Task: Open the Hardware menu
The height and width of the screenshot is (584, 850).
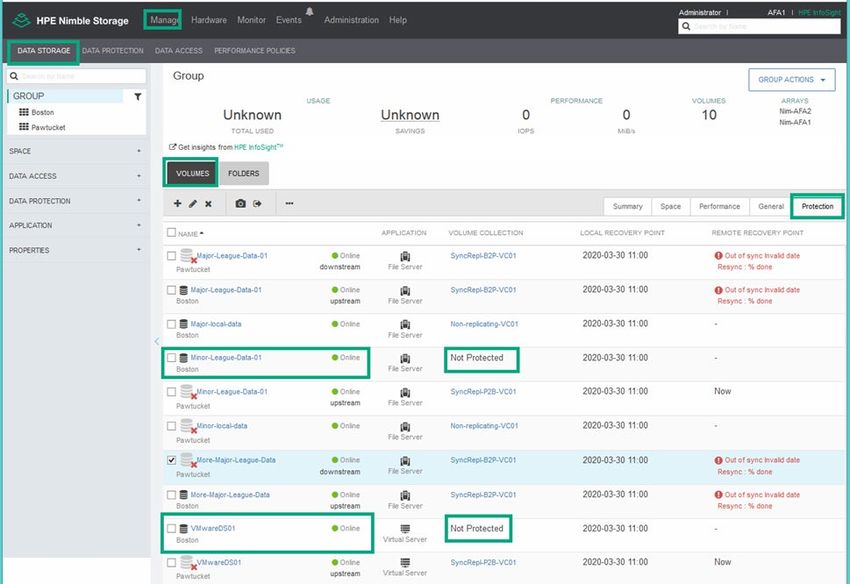Action: [209, 20]
